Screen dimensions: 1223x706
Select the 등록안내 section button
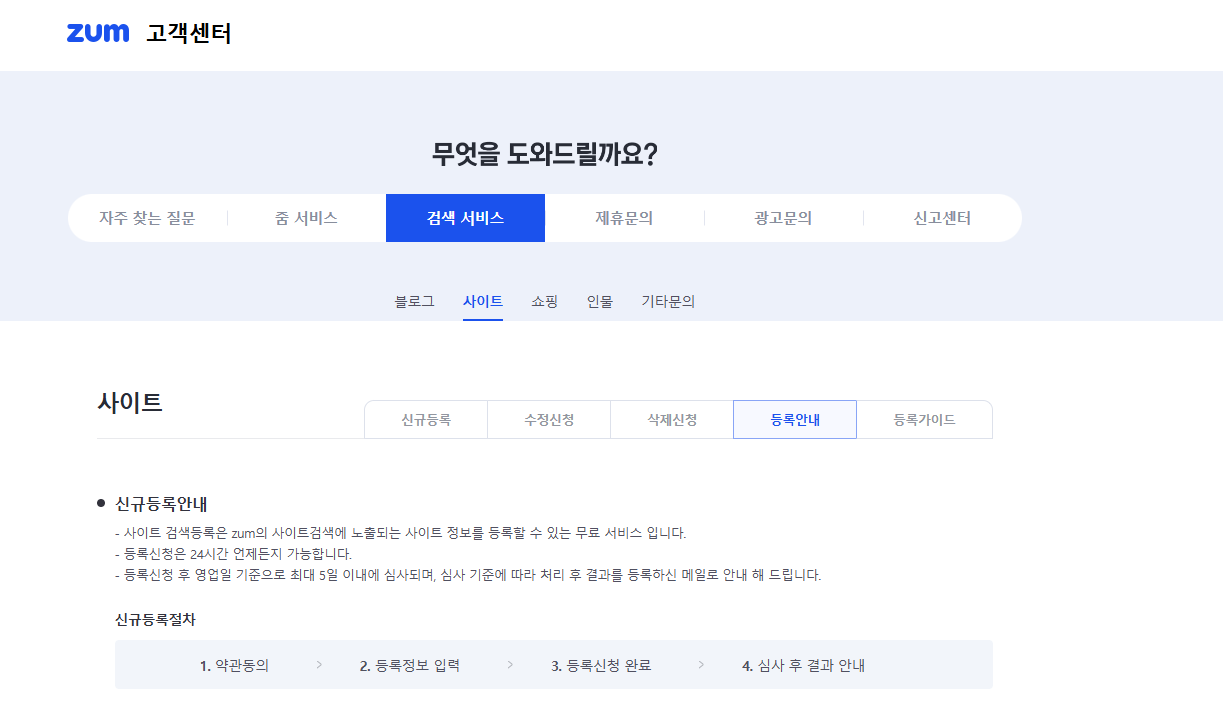click(795, 420)
